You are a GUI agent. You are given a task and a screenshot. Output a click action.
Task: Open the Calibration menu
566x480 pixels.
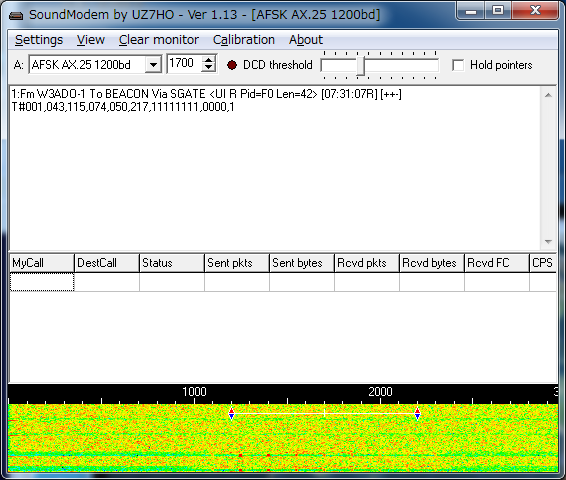pos(244,40)
